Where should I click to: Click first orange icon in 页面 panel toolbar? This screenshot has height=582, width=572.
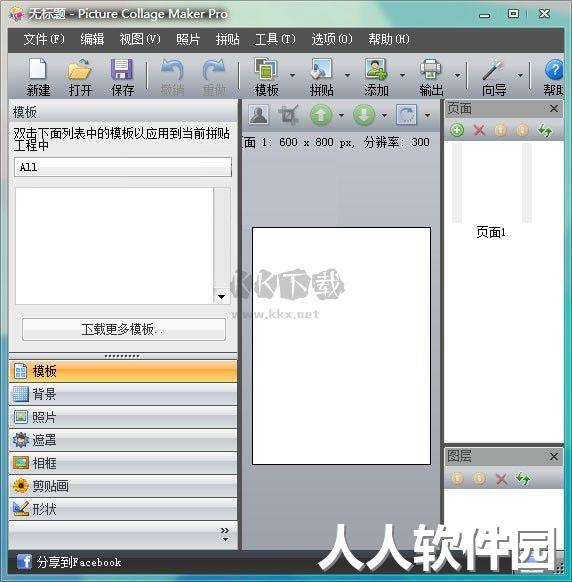coord(500,130)
